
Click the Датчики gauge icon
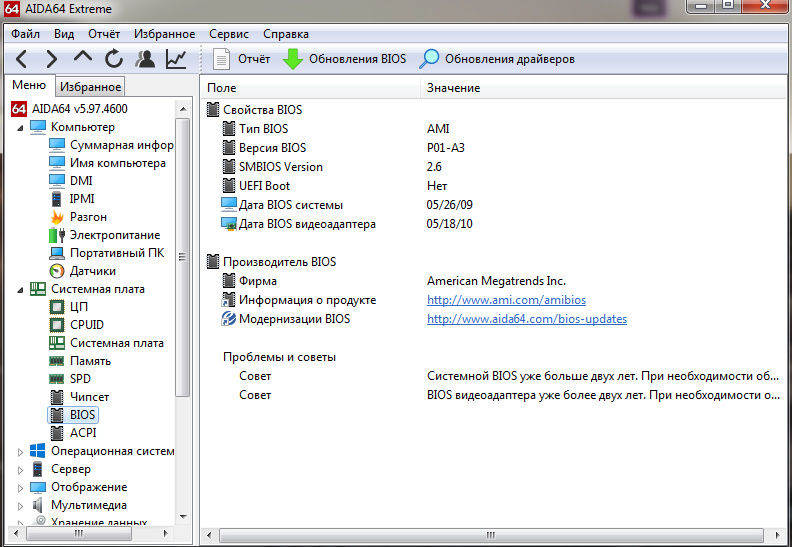(57, 271)
